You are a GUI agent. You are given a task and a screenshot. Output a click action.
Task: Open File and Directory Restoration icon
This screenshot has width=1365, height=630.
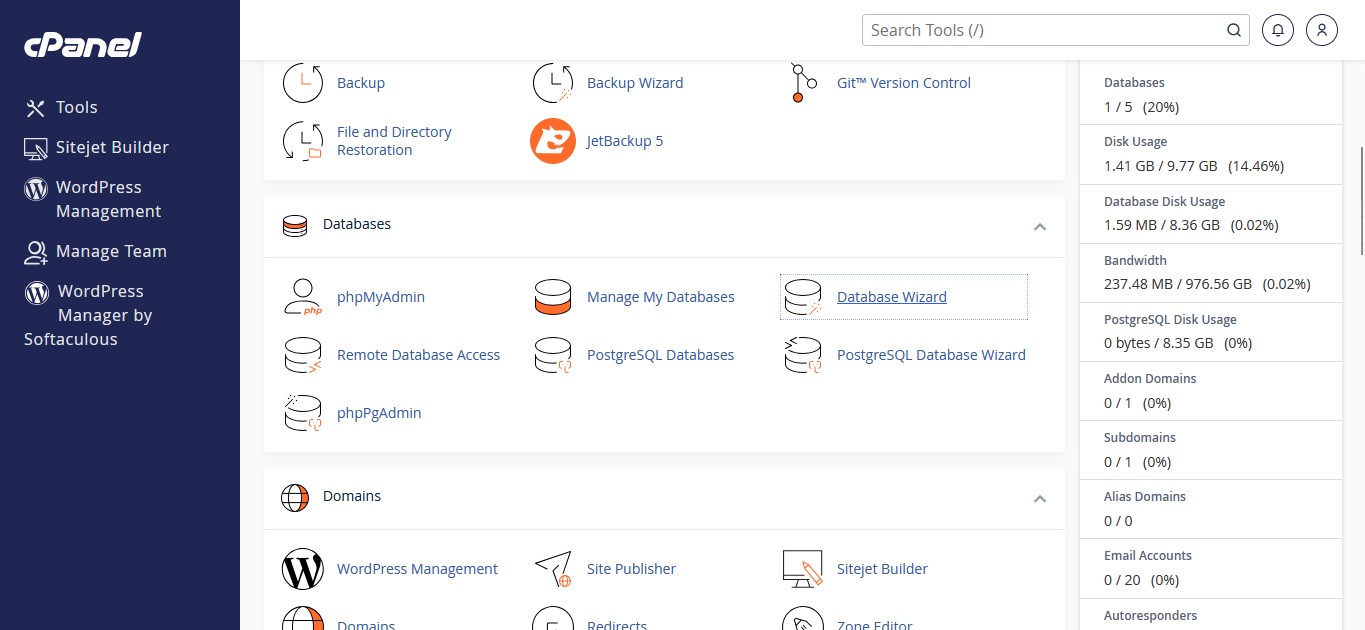tap(303, 141)
